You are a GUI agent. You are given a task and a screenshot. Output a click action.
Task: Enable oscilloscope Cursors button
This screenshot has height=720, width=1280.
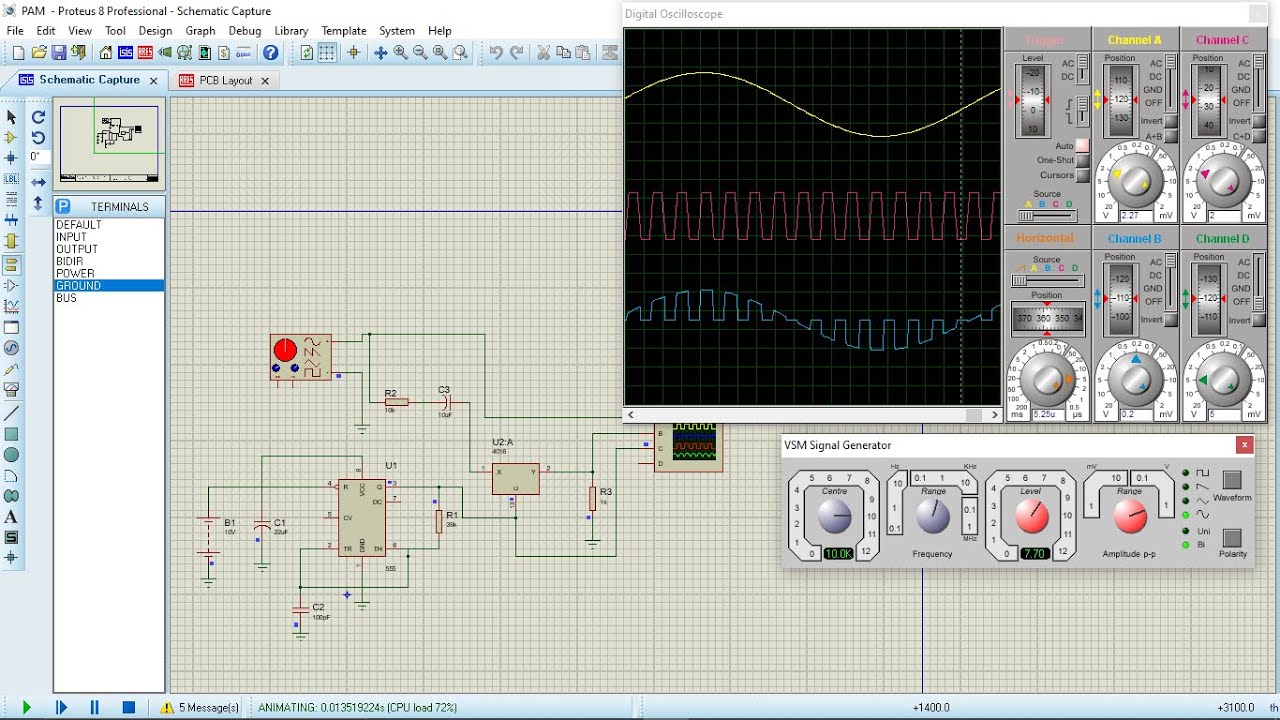1082,175
